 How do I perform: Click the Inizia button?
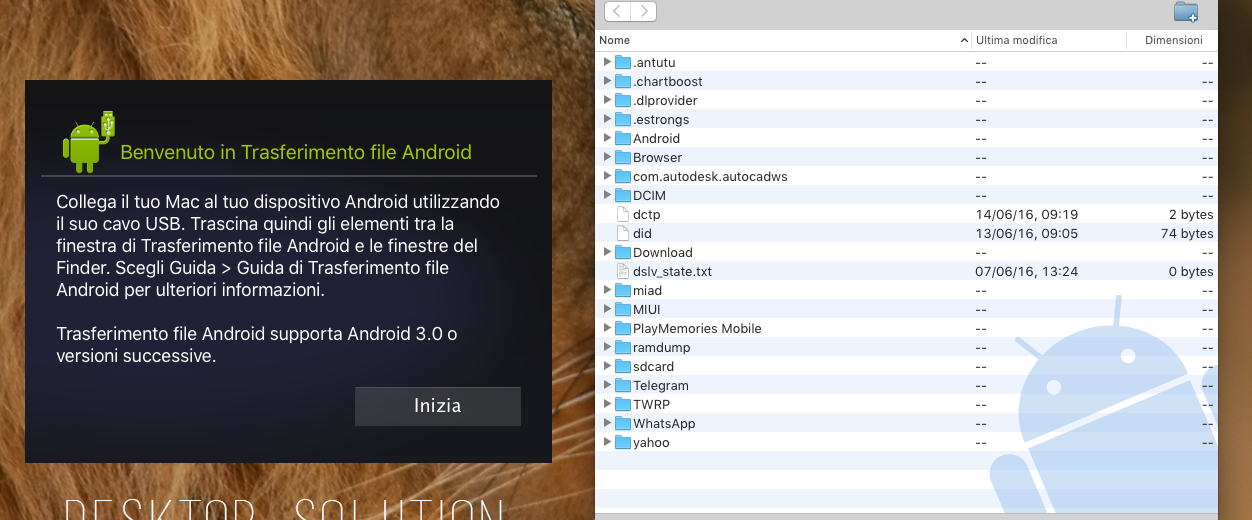(438, 406)
